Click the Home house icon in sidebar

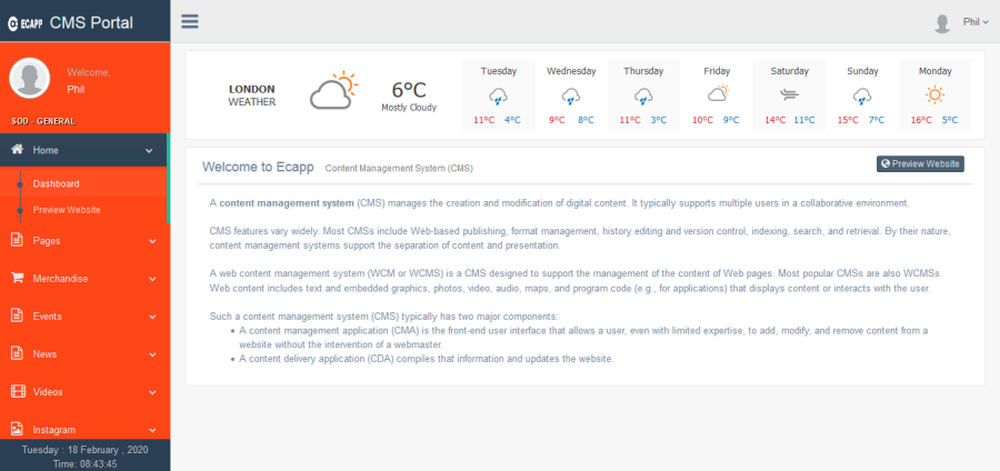pyautogui.click(x=18, y=150)
